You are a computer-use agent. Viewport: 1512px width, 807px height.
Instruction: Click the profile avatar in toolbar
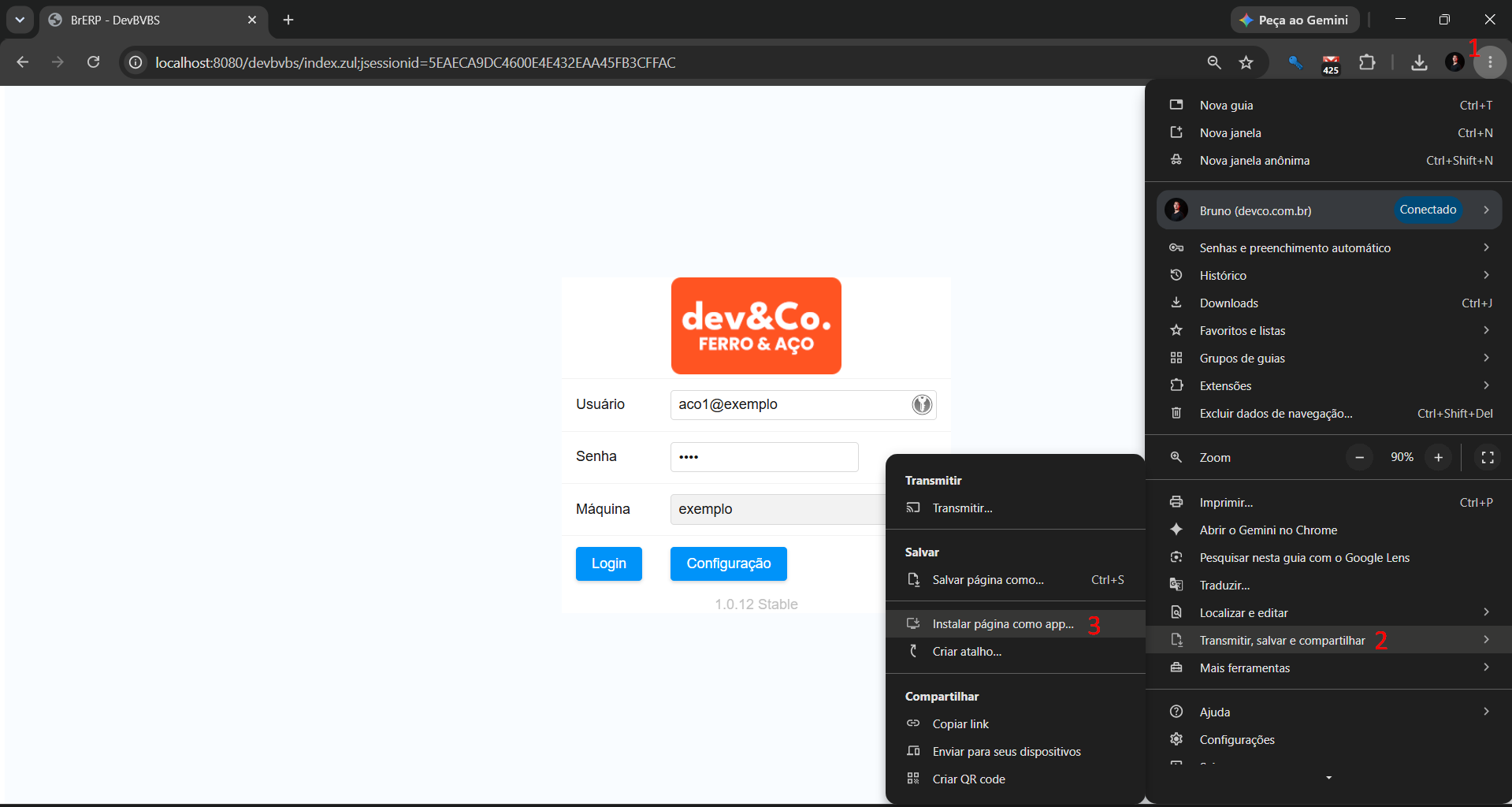pos(1454,62)
